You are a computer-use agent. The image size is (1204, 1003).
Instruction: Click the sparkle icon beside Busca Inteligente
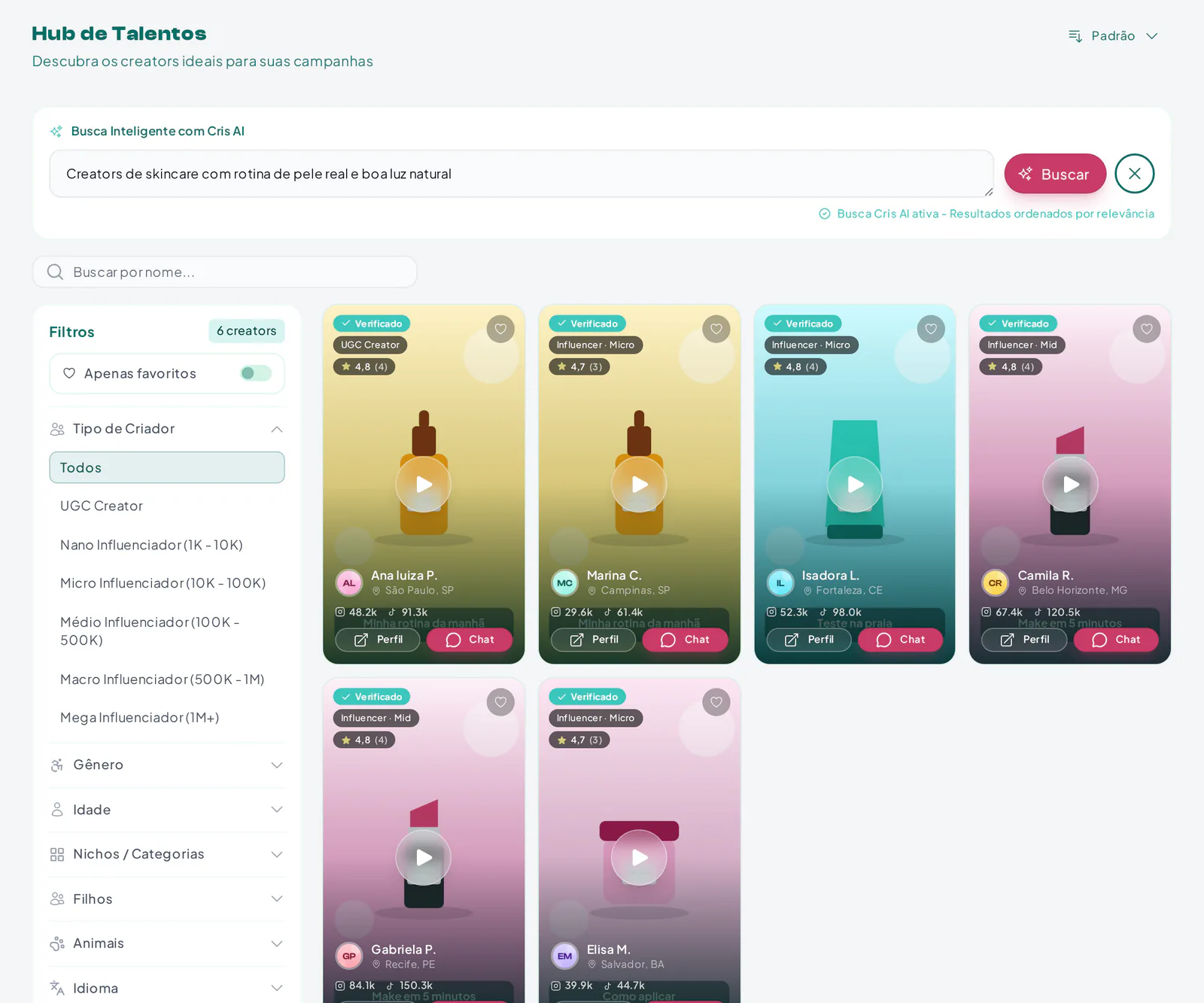click(56, 131)
